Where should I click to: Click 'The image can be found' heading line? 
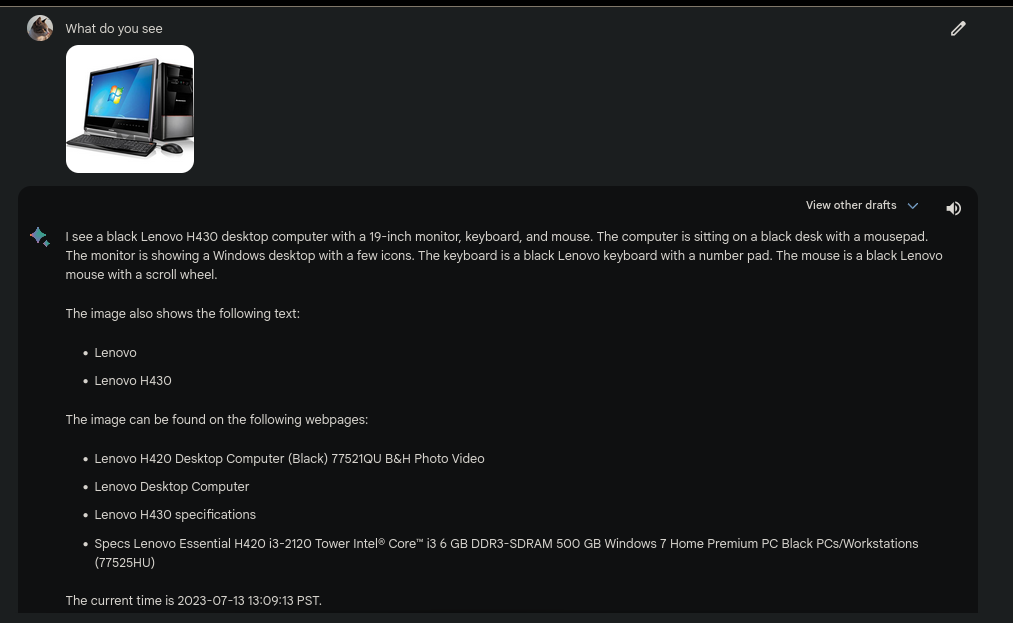(217, 420)
